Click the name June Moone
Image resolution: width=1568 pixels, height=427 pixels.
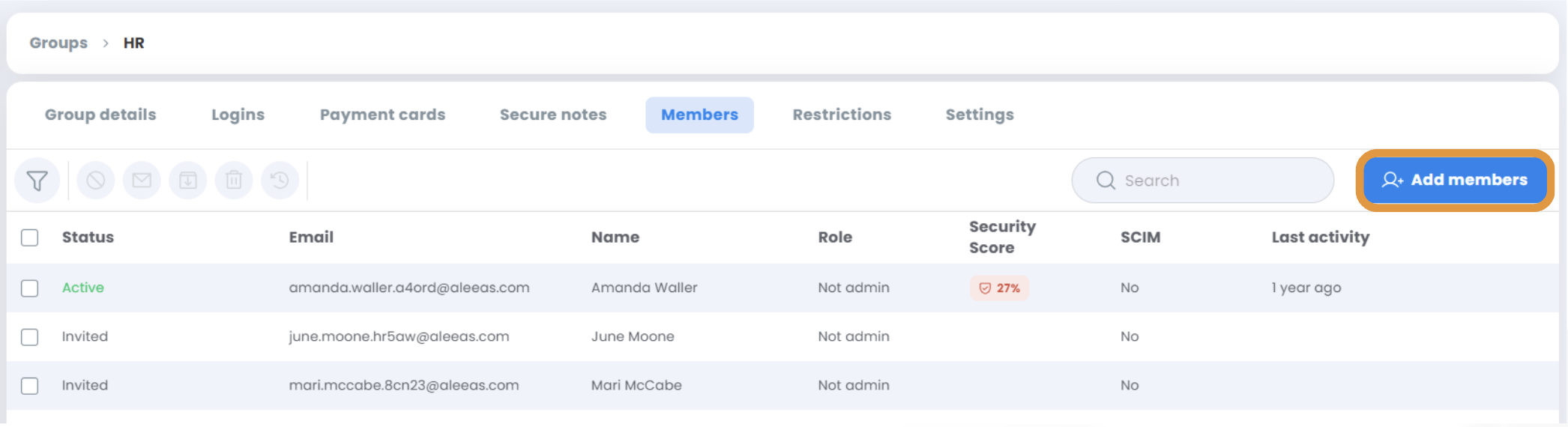click(633, 336)
